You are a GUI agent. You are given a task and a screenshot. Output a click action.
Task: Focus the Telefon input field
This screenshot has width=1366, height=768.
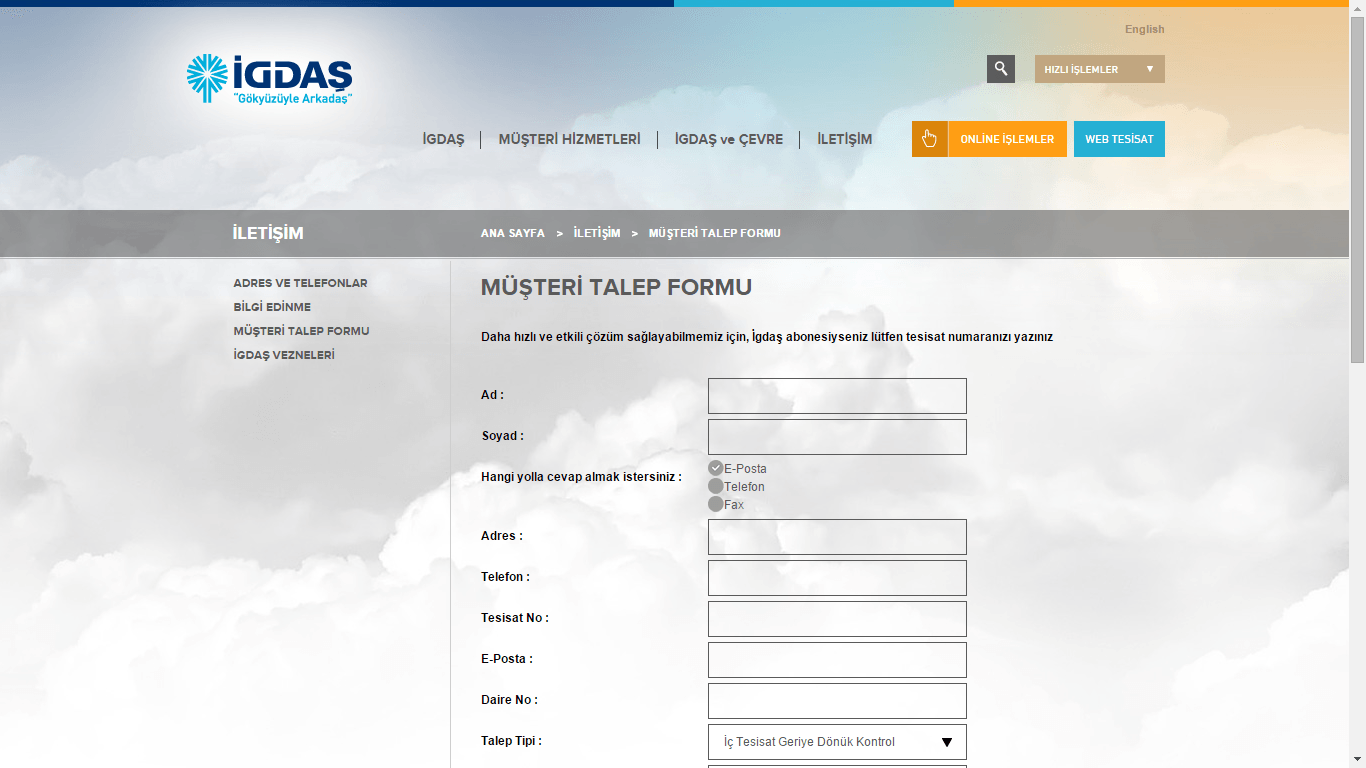click(x=837, y=578)
